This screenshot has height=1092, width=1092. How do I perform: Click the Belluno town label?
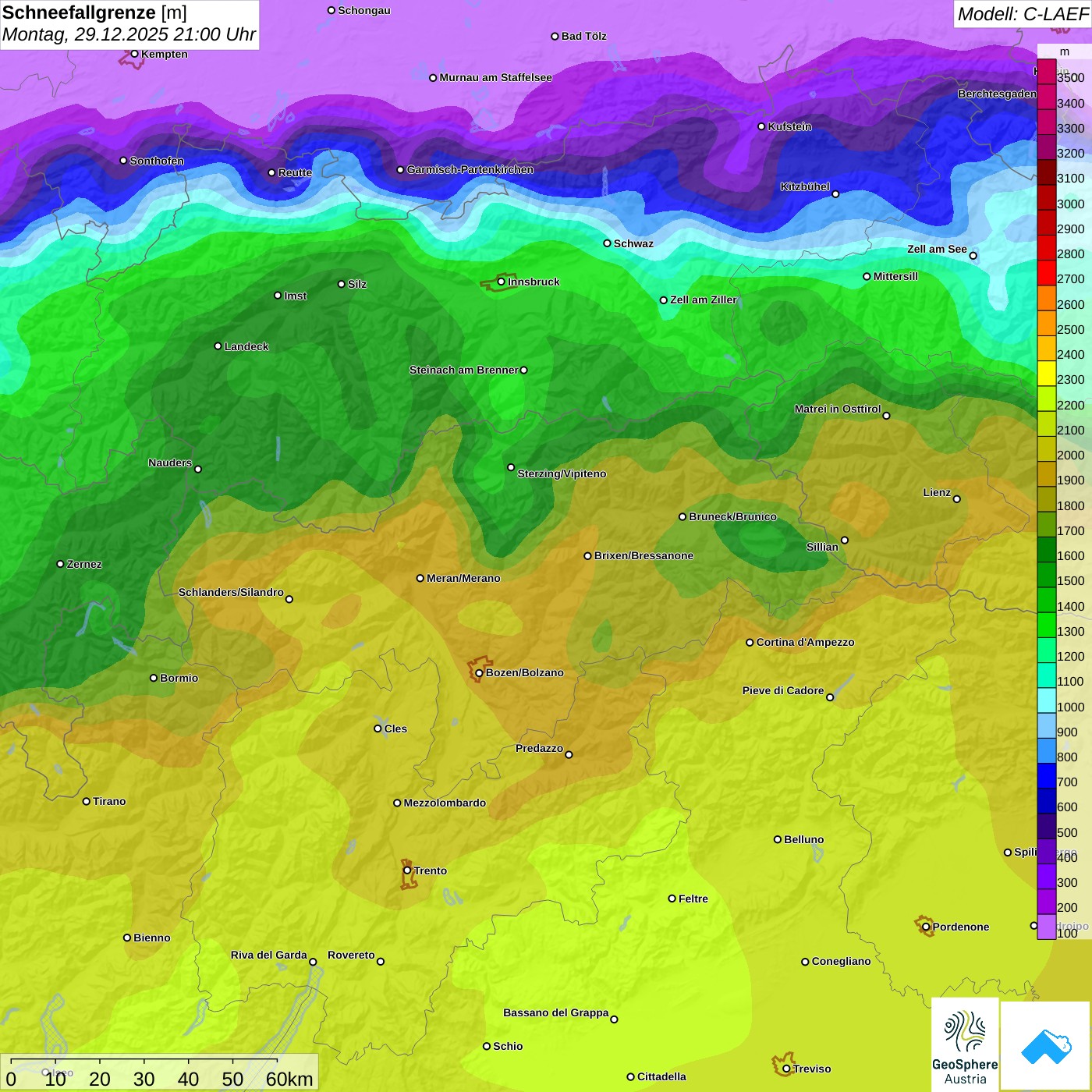coord(803,839)
